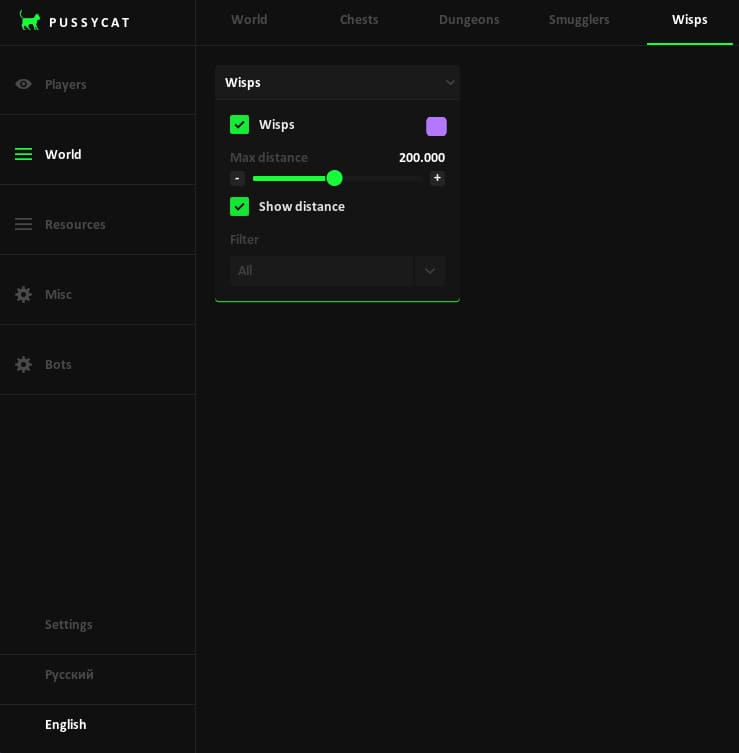Click the Filter label

click(x=244, y=240)
